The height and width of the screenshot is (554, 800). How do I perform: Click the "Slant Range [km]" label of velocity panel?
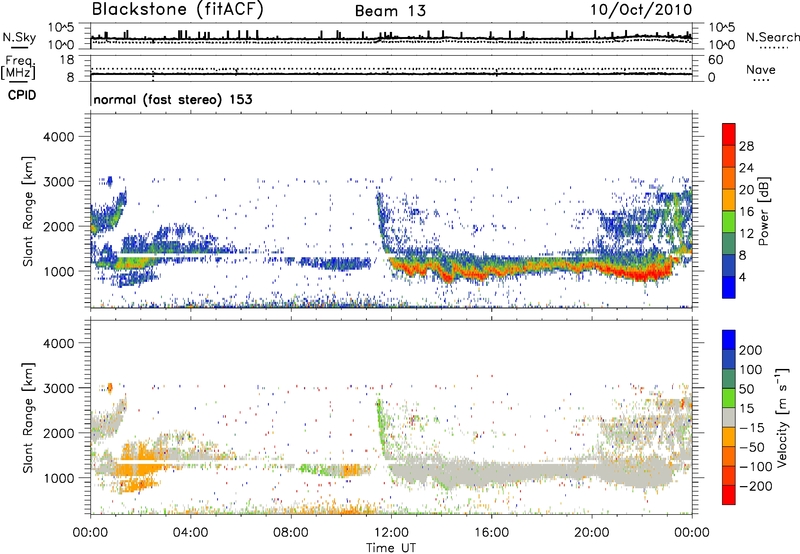(28, 418)
